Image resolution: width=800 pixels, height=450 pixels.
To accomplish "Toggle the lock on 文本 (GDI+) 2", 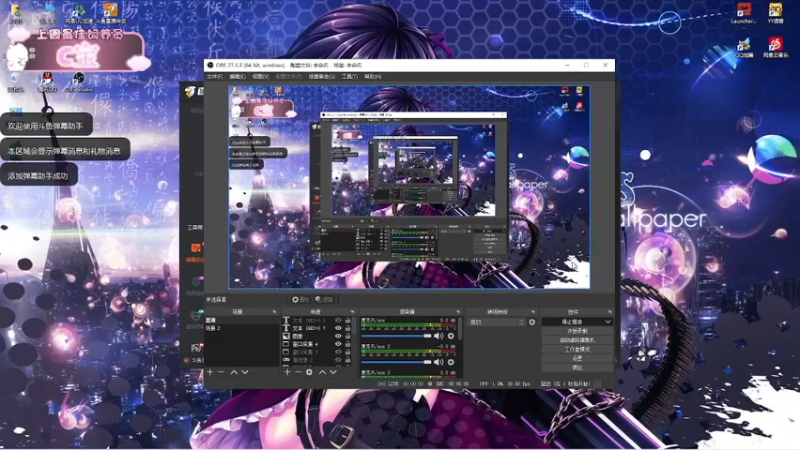I will pyautogui.click(x=348, y=320).
